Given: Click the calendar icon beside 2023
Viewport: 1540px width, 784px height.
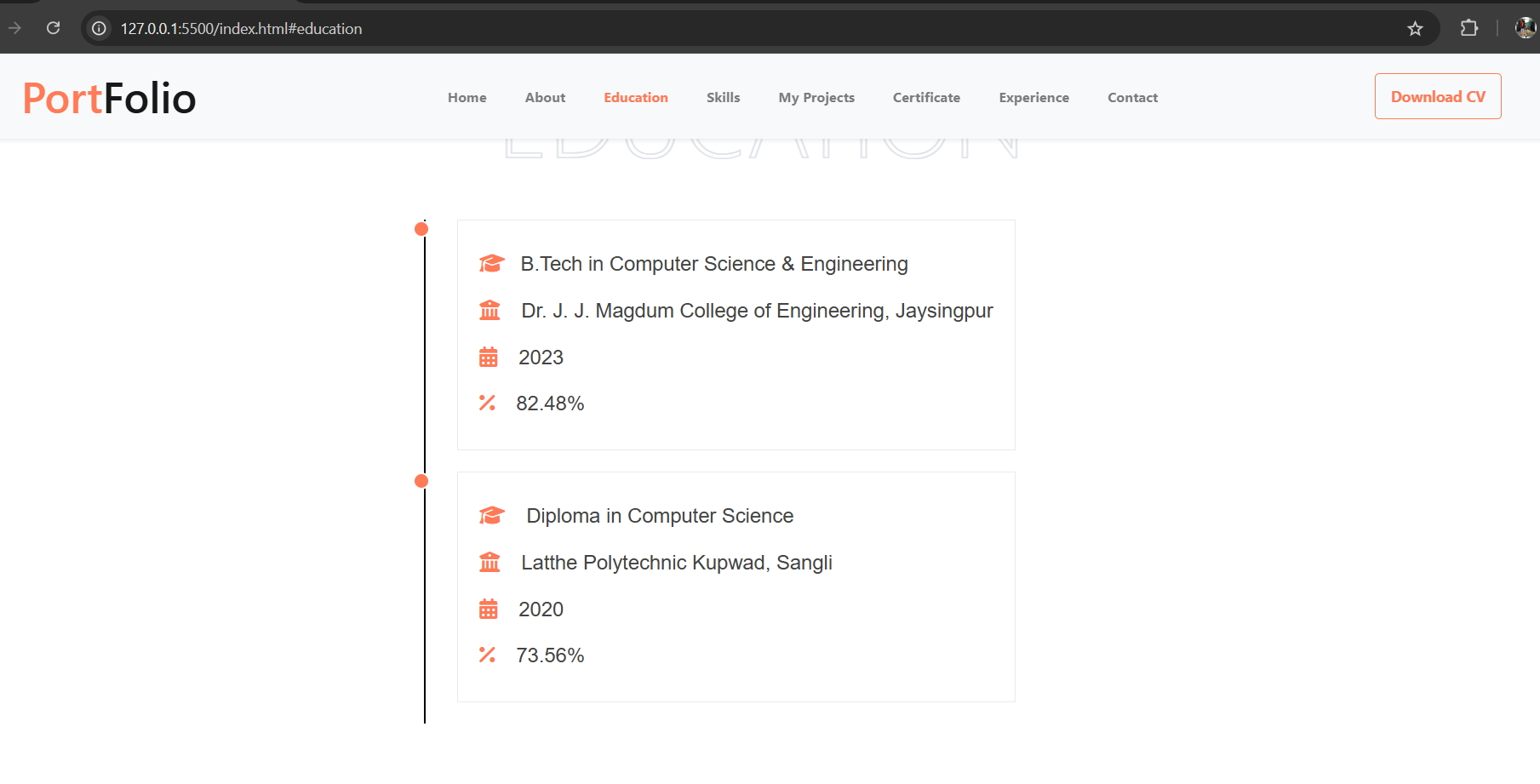Looking at the screenshot, I should click(488, 358).
